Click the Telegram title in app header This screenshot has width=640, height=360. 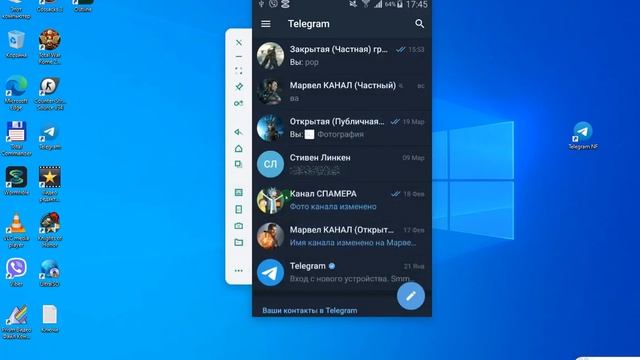(x=309, y=24)
